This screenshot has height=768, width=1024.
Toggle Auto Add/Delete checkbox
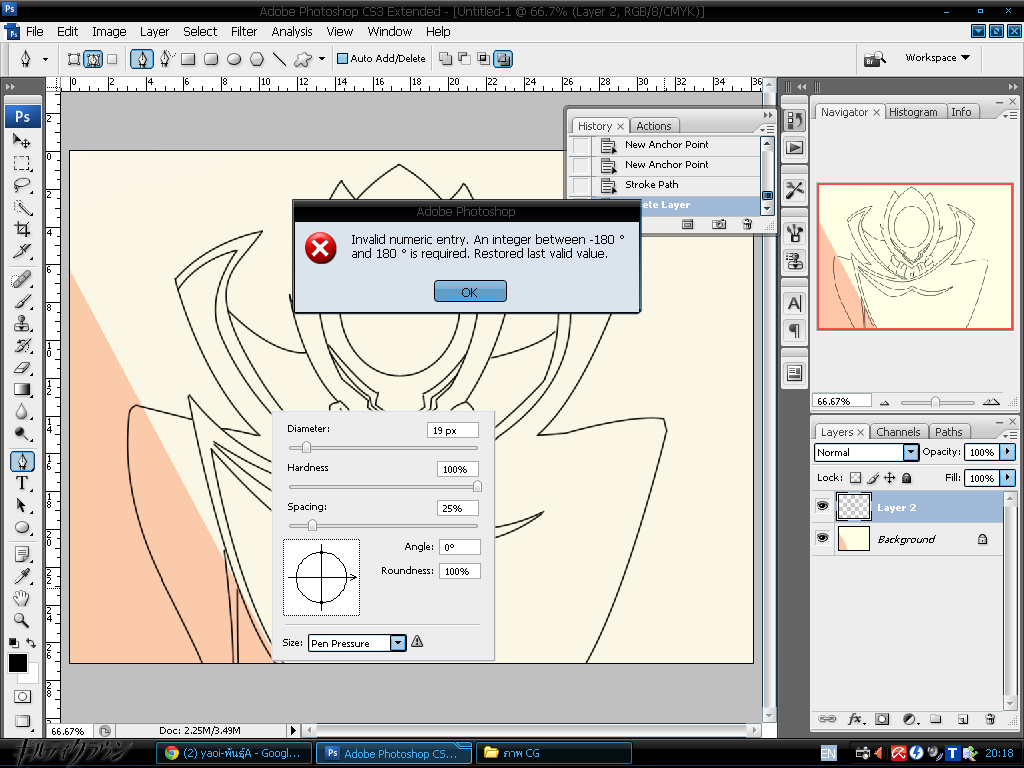[342, 59]
